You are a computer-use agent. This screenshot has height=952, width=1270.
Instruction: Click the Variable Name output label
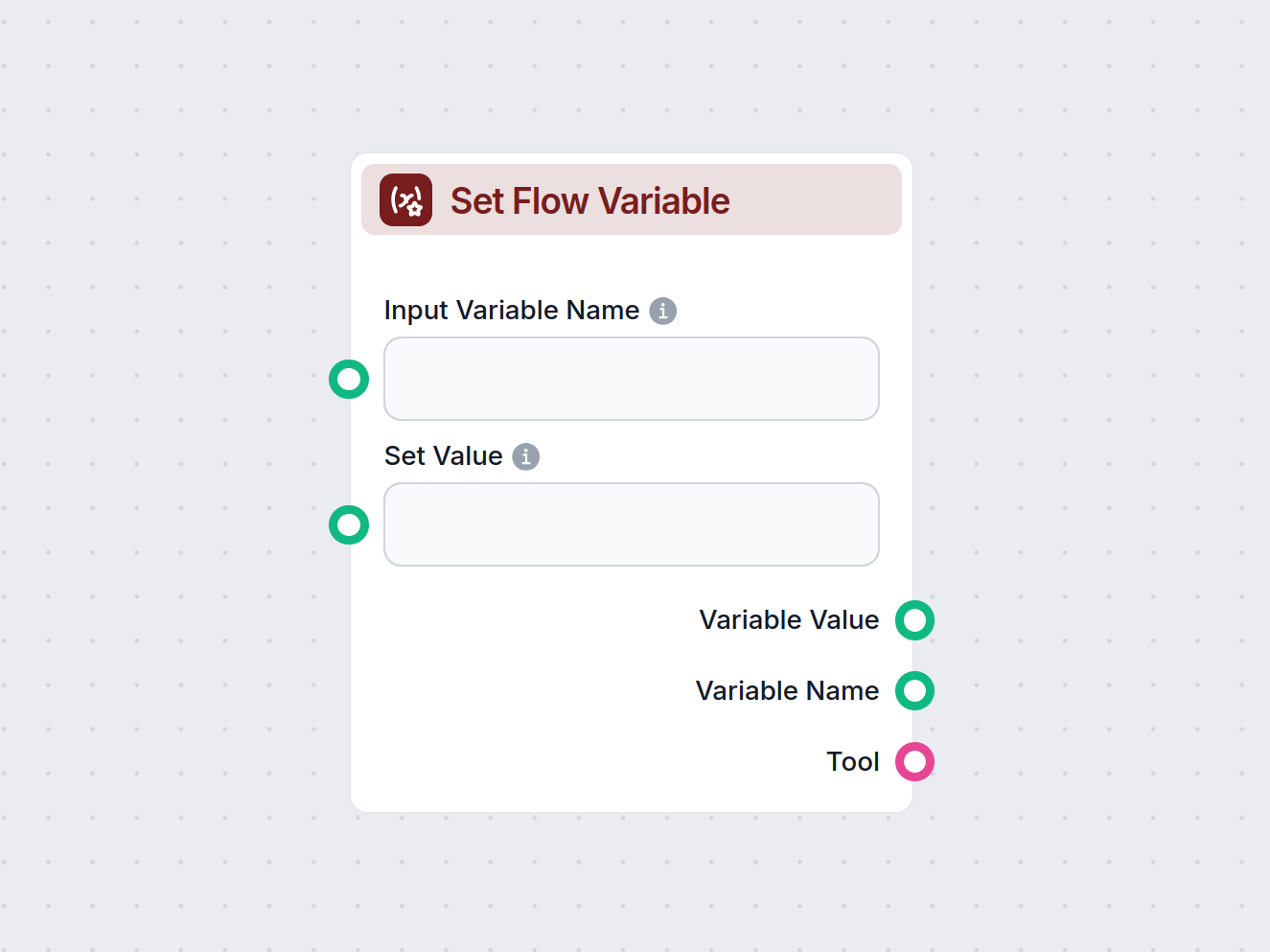[x=787, y=691]
